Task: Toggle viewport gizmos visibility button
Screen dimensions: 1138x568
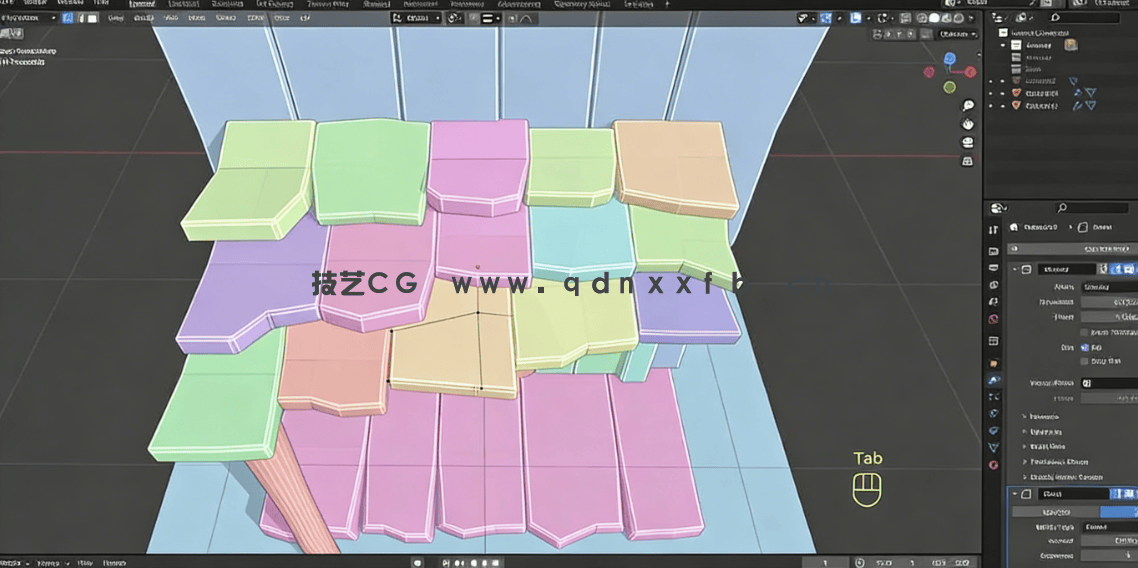Action: [826, 17]
